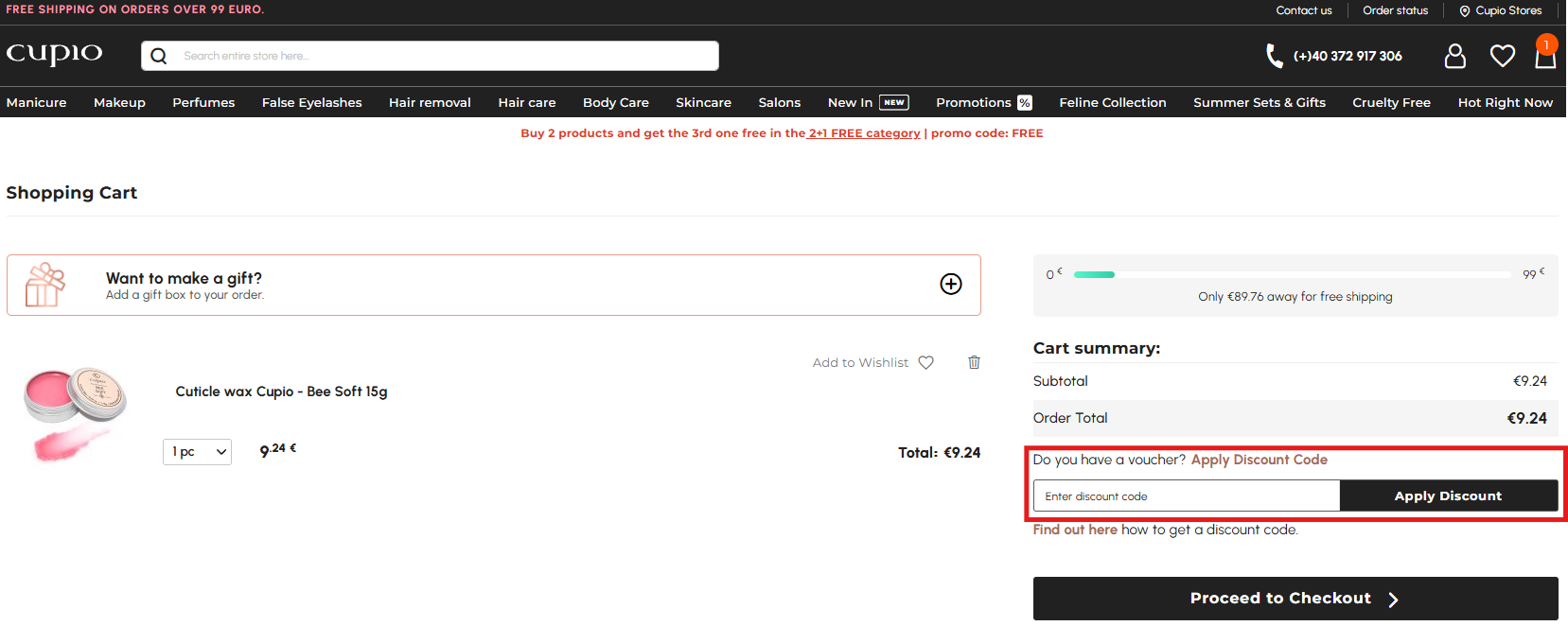Open the wishlist heart icon in header
Viewport: 1568px width, 626px height.
pyautogui.click(x=1502, y=56)
